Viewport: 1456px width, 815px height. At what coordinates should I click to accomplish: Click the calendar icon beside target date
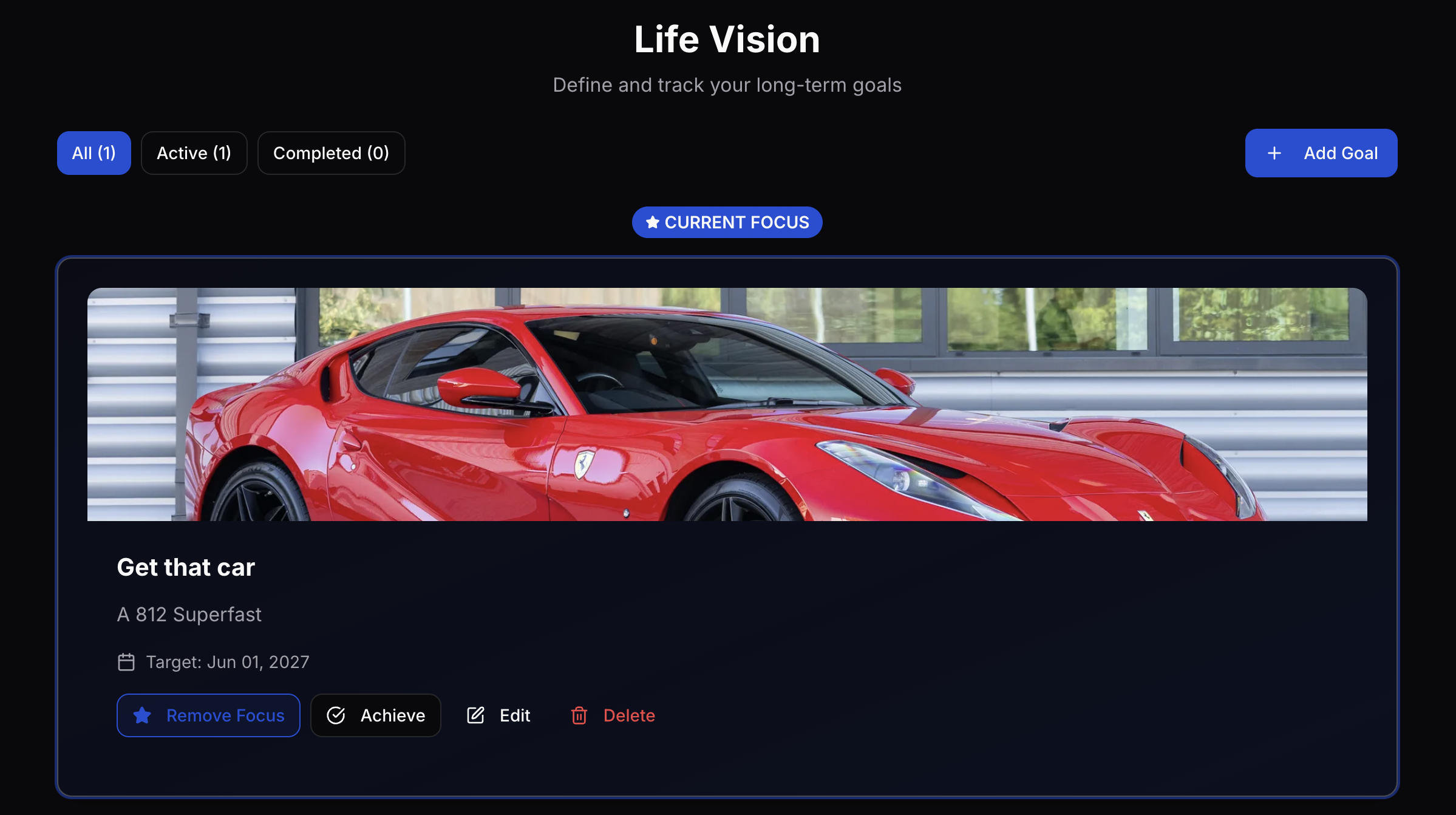pyautogui.click(x=126, y=662)
